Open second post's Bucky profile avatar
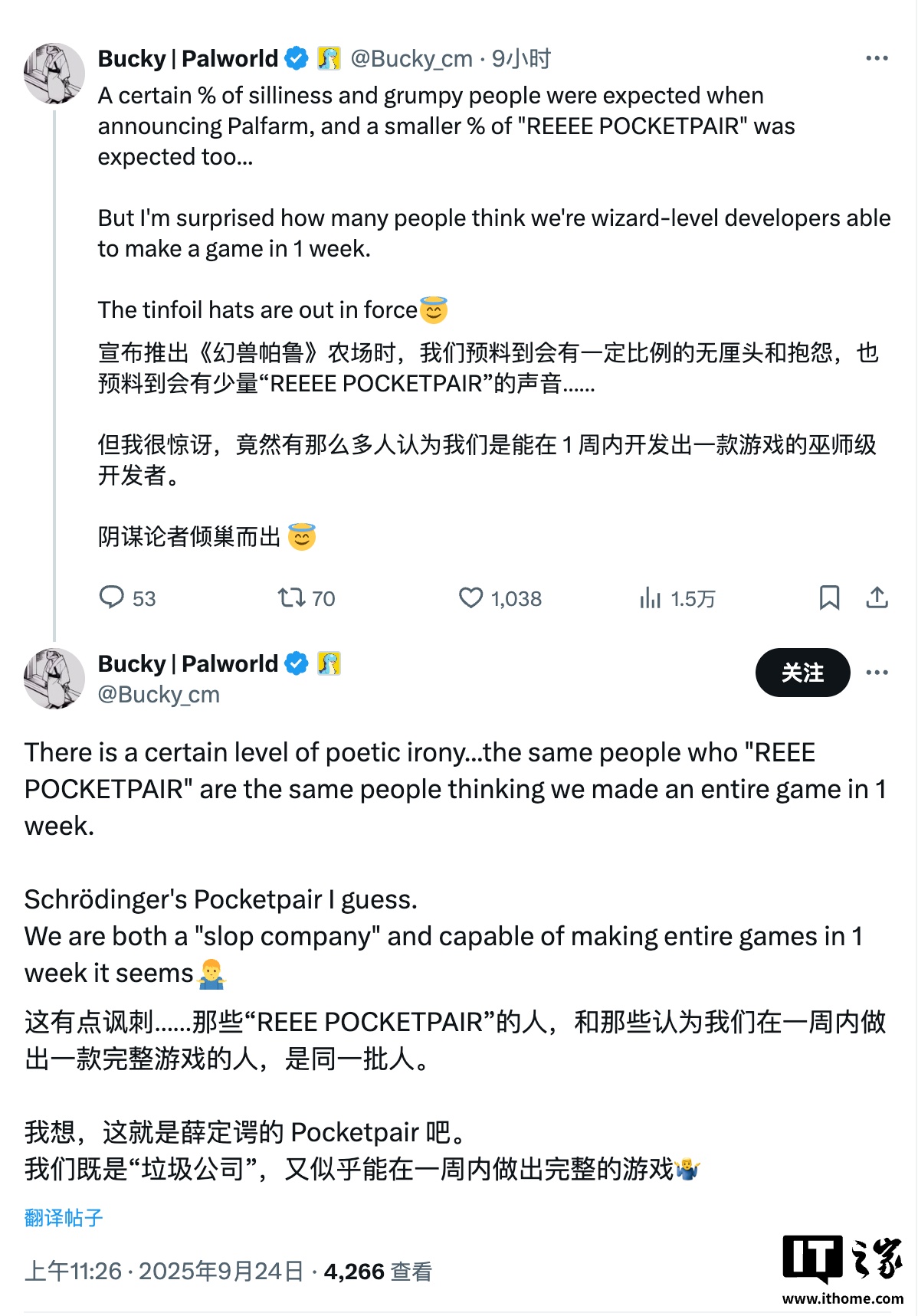918x1316 pixels. (x=54, y=679)
